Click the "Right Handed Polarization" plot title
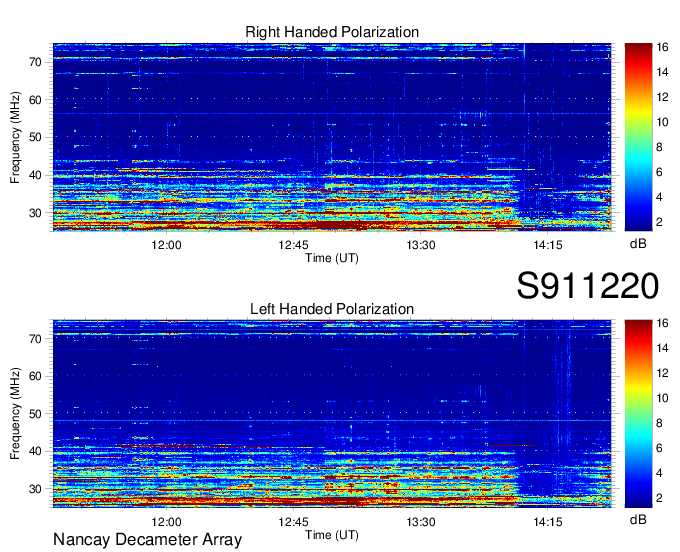The width and height of the screenshot is (680, 552). click(x=332, y=32)
